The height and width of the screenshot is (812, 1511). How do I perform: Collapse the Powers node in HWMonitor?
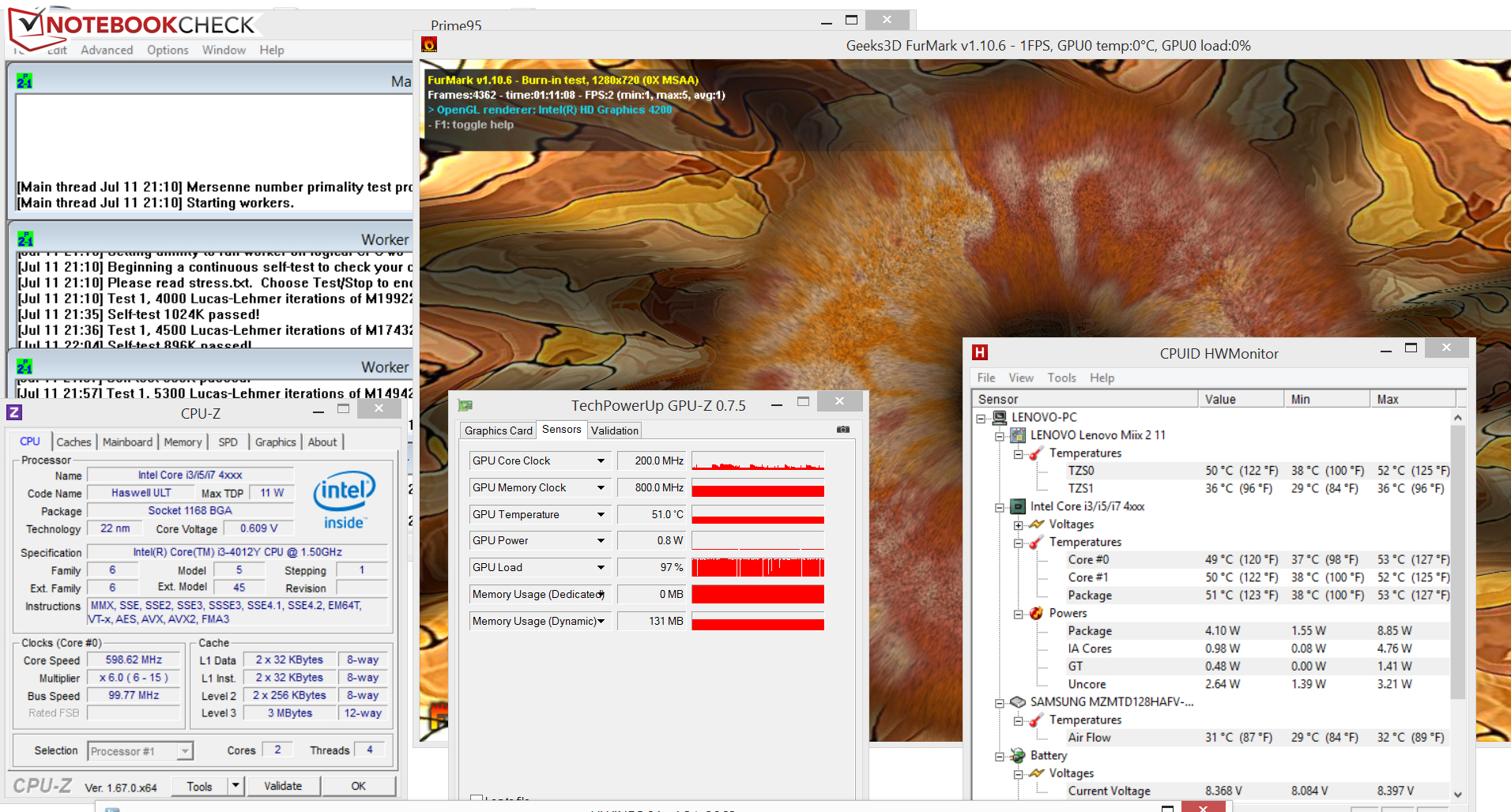click(x=1019, y=615)
